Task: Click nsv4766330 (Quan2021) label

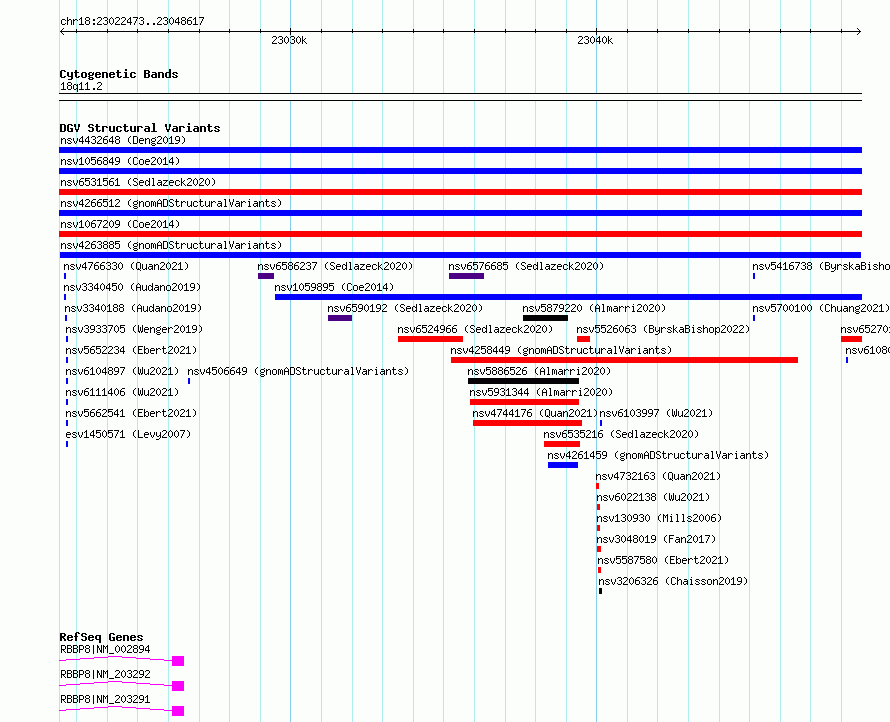Action: [126, 266]
